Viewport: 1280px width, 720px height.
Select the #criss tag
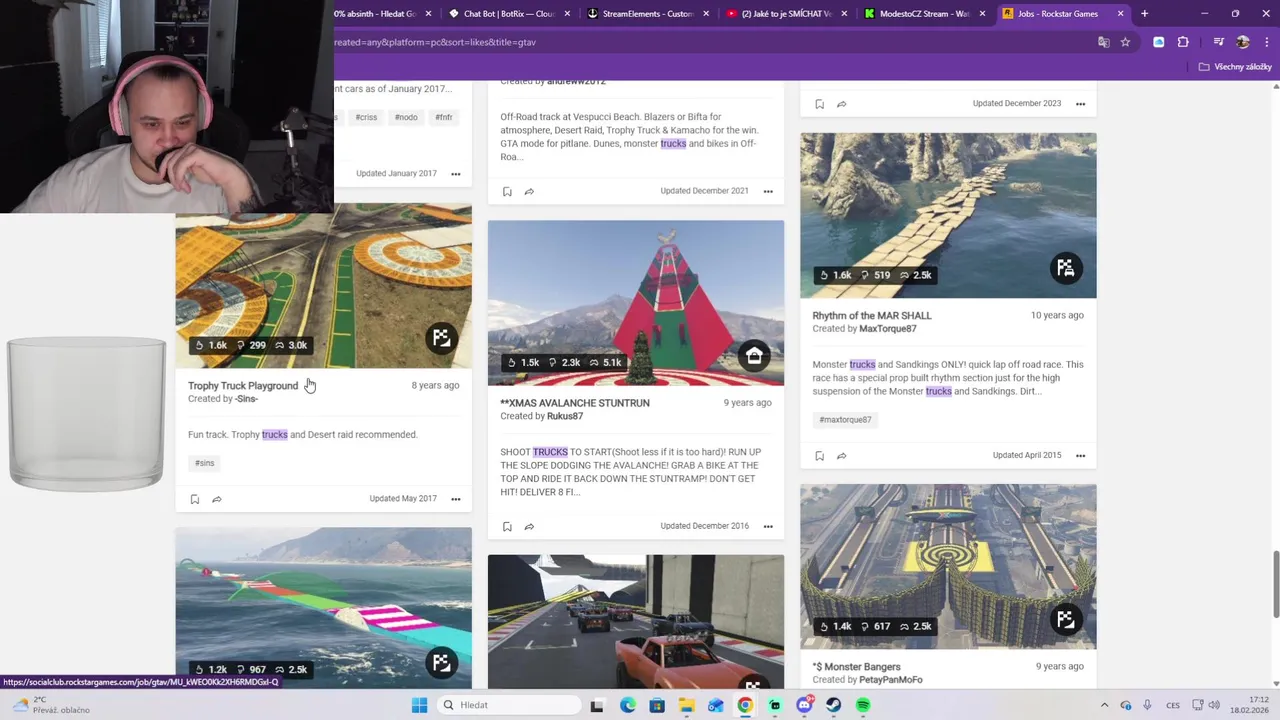pyautogui.click(x=366, y=117)
